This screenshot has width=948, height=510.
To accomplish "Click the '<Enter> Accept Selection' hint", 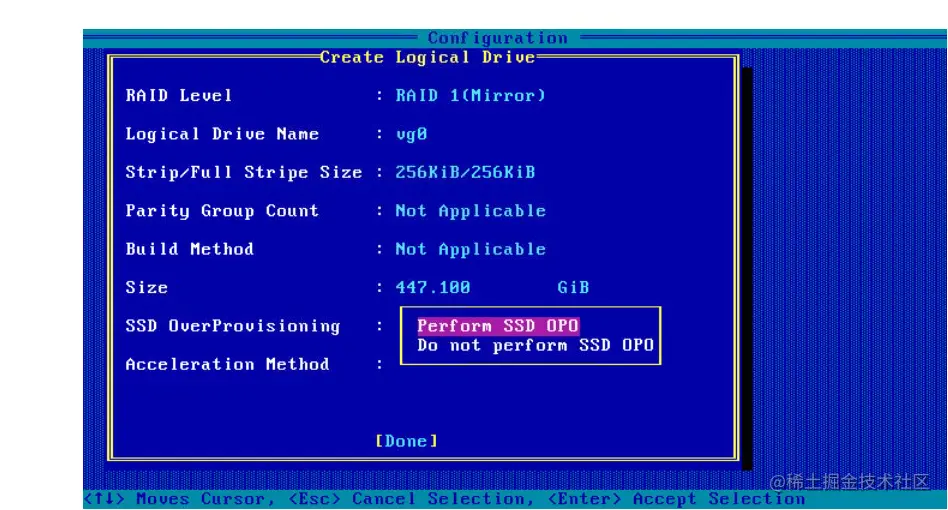I will (676, 499).
